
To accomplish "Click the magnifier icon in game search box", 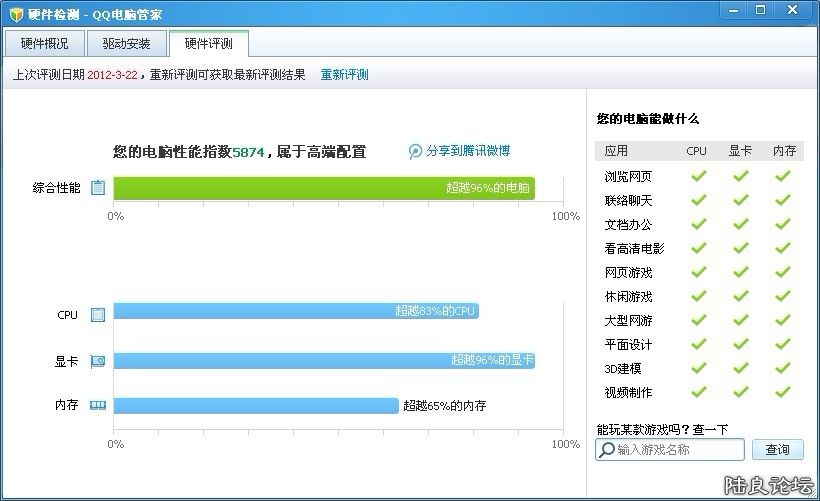I will (x=606, y=450).
